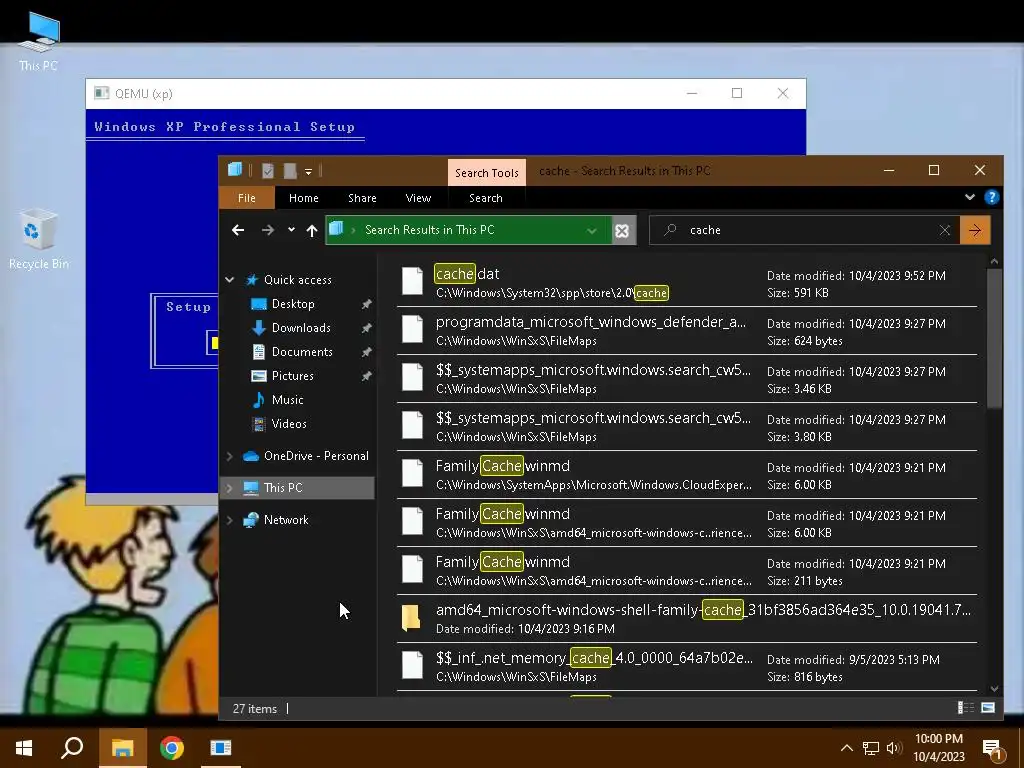Go back in File Explorer

pyautogui.click(x=238, y=230)
